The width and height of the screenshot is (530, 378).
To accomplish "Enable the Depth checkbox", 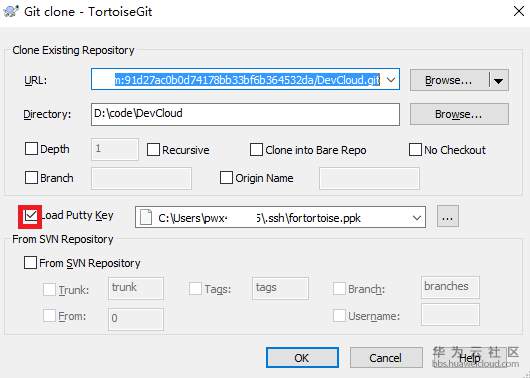I will pos(31,148).
